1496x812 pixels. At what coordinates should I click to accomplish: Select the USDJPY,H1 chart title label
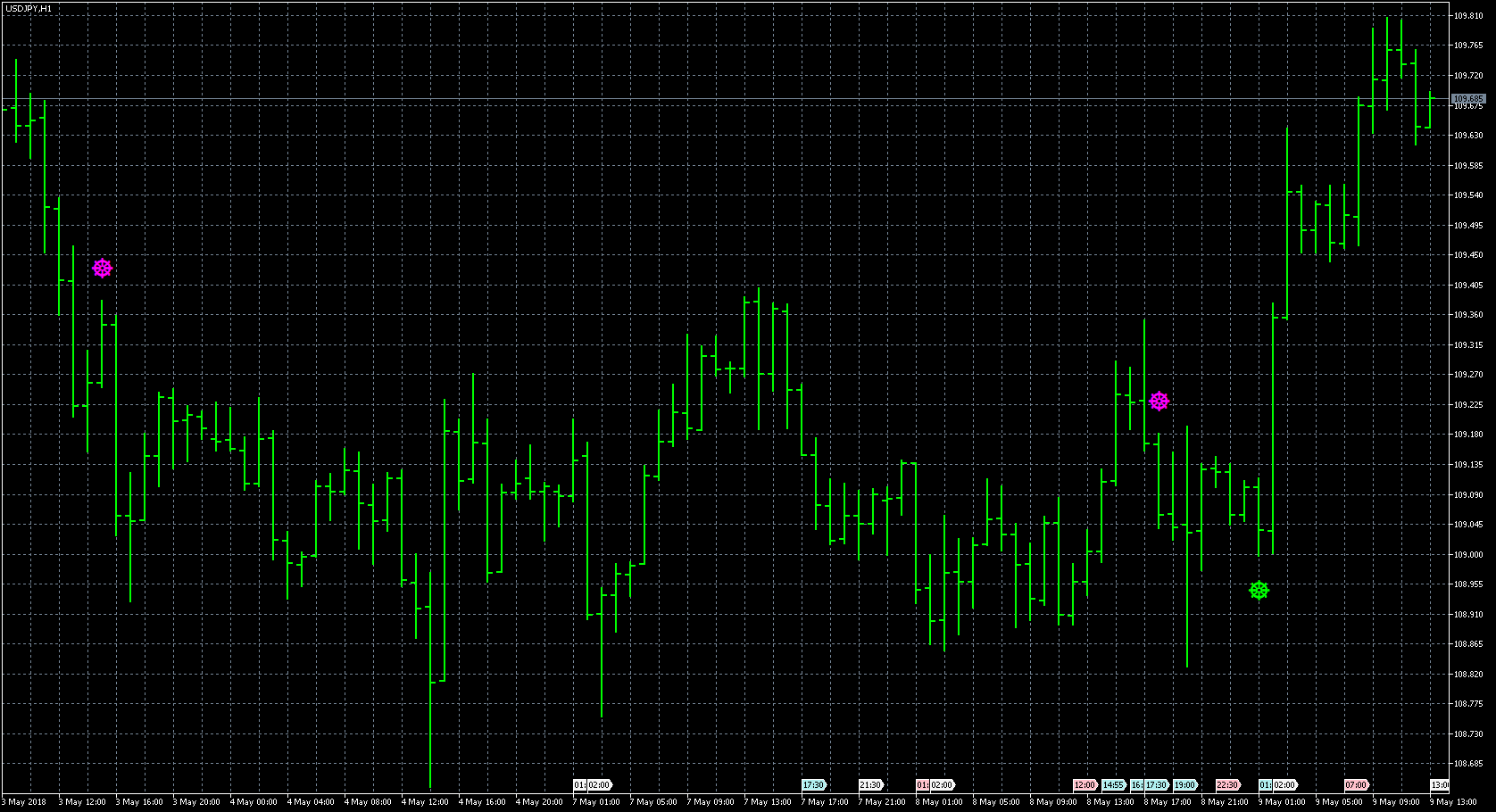[29, 8]
